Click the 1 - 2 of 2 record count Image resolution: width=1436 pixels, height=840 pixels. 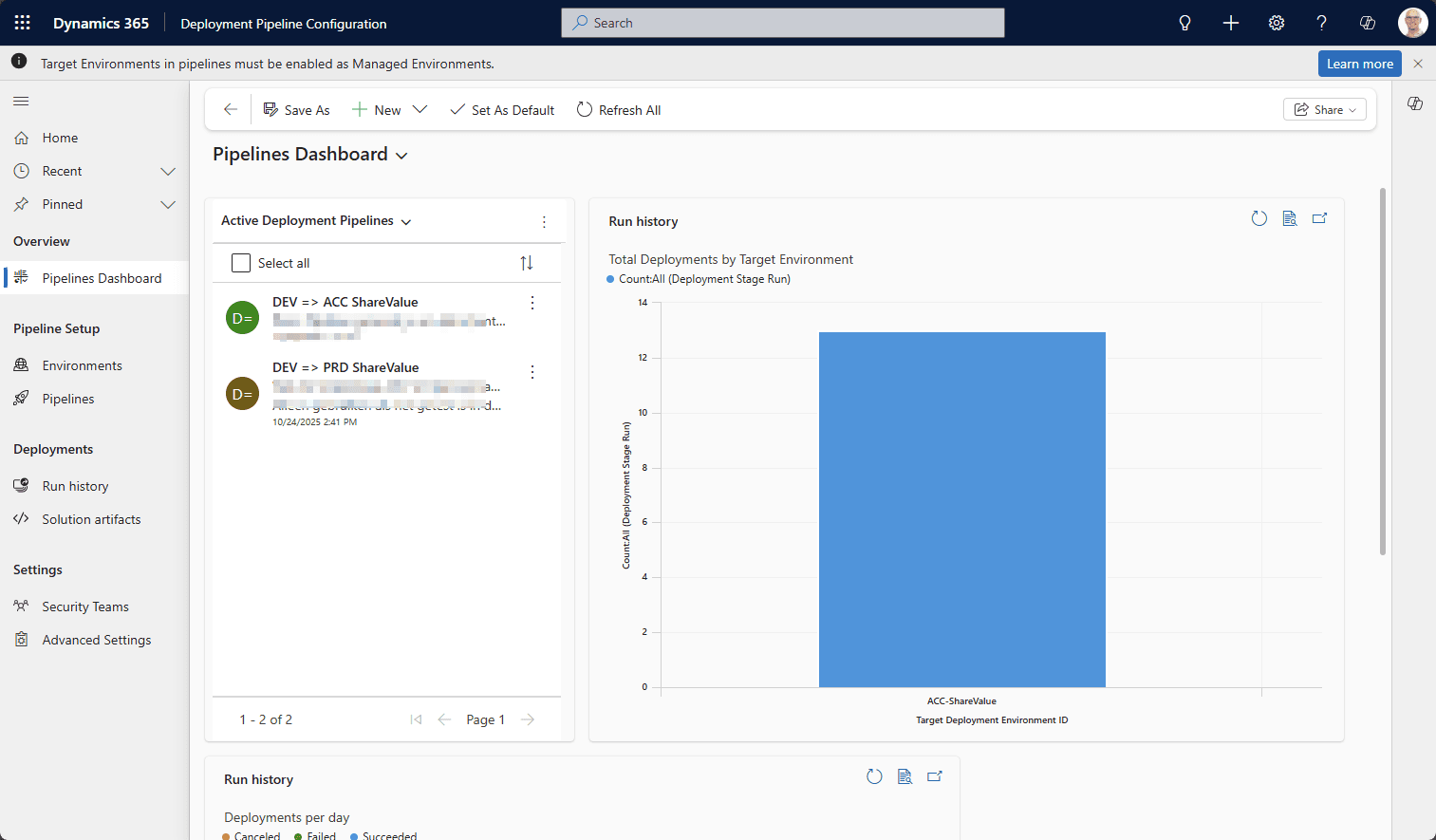pyautogui.click(x=266, y=719)
